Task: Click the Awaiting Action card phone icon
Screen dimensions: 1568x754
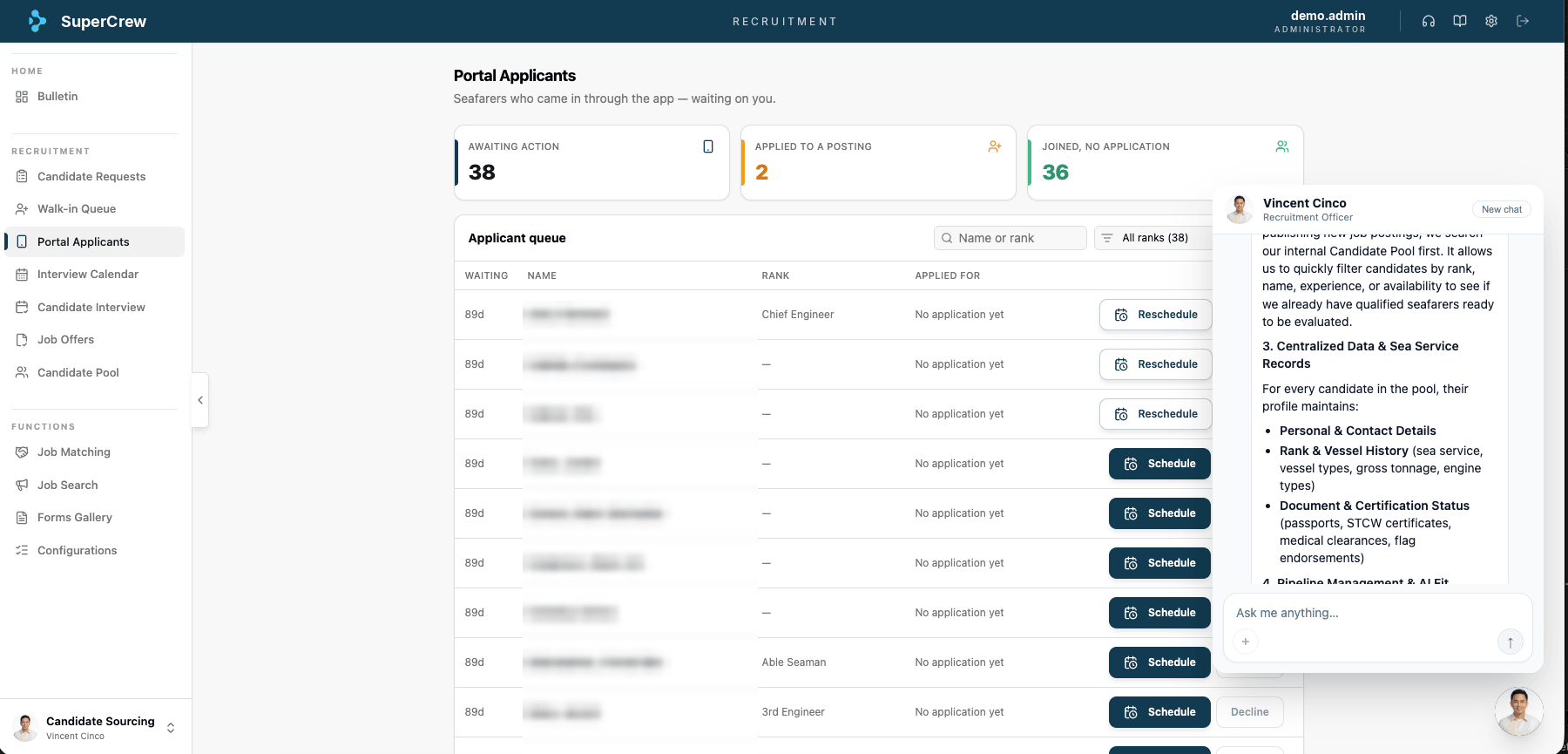Action: (708, 146)
